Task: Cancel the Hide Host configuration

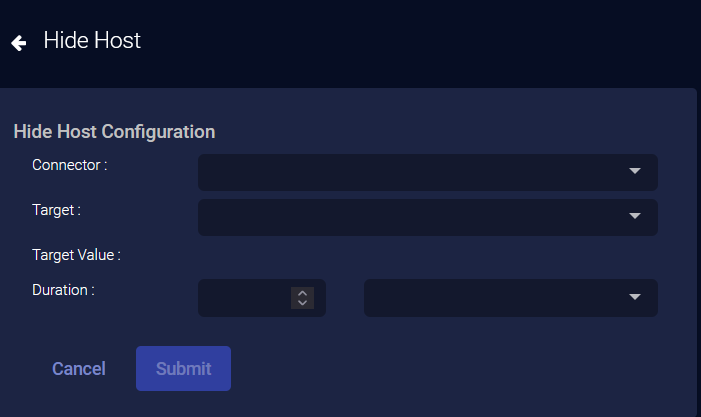Action: coord(79,369)
